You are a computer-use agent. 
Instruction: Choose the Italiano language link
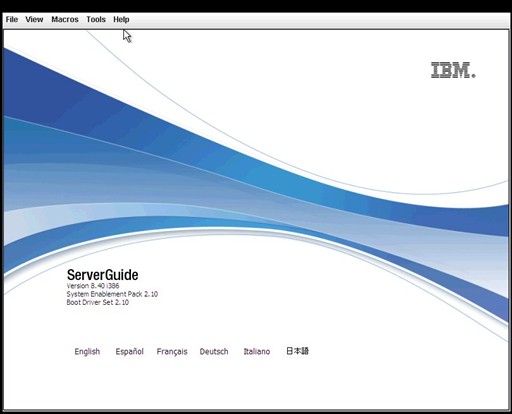click(257, 352)
